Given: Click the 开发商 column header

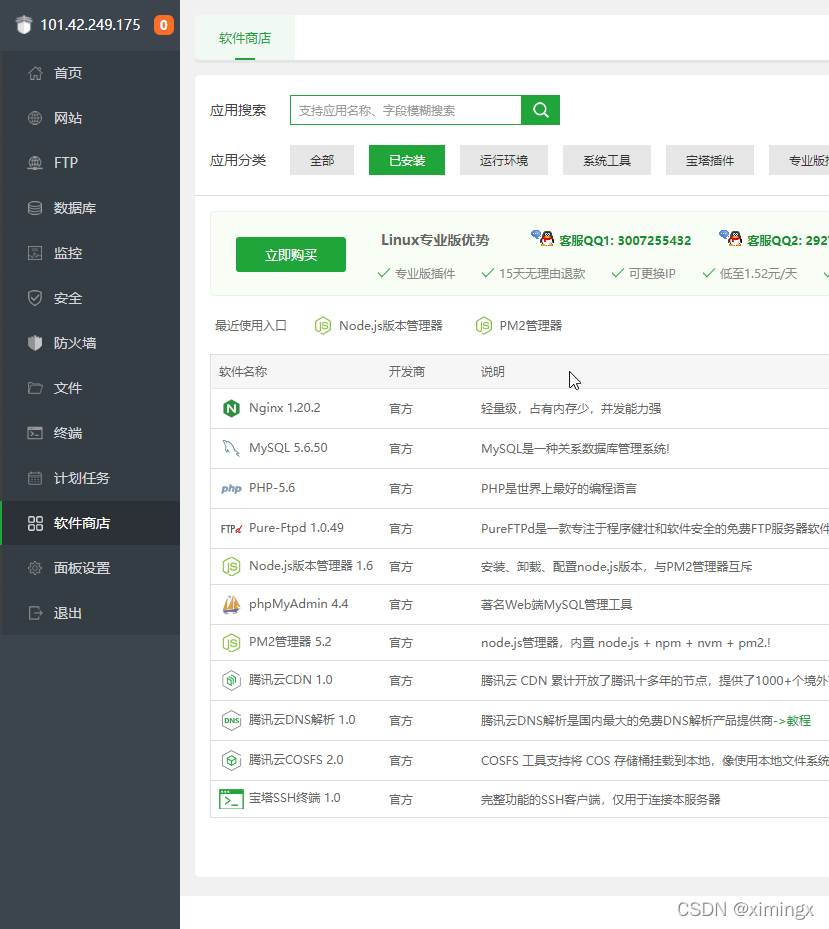Looking at the screenshot, I should pos(407,371).
